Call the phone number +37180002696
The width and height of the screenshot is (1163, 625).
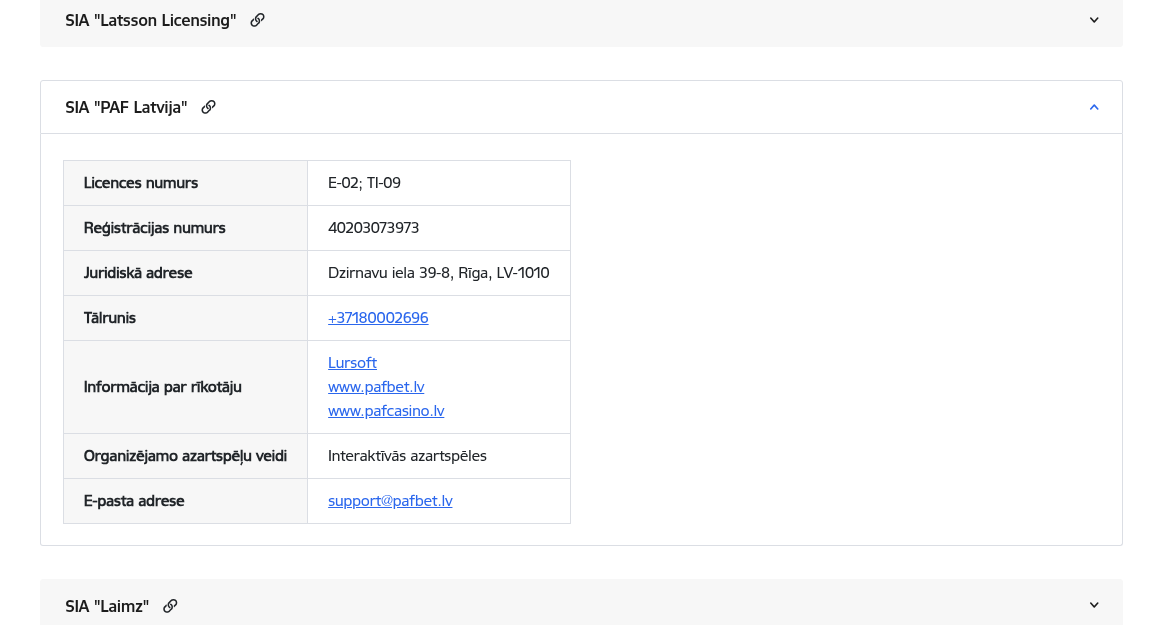click(378, 317)
